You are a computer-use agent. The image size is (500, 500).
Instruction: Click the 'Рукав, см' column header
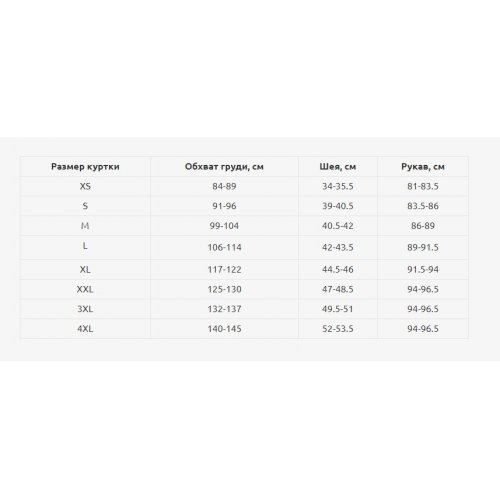[x=423, y=167]
